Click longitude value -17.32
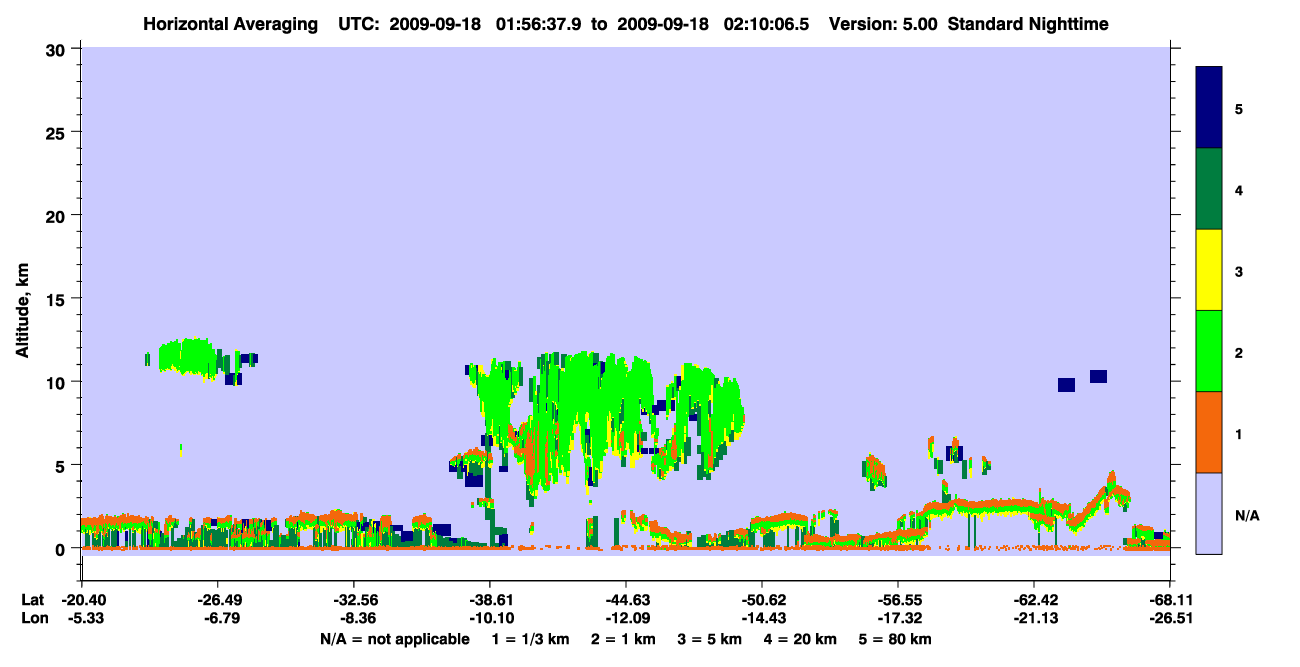The image size is (1300, 667). coord(897,618)
